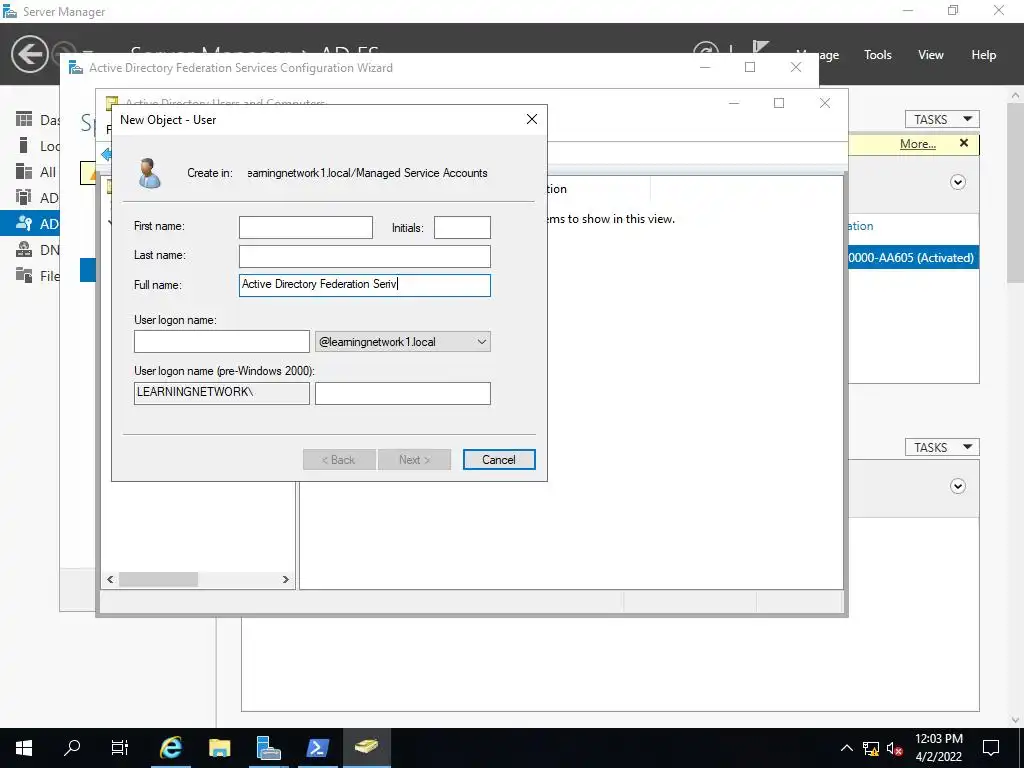Click the tree pane right scroll arrow
Image resolution: width=1024 pixels, height=768 pixels.
285,579
